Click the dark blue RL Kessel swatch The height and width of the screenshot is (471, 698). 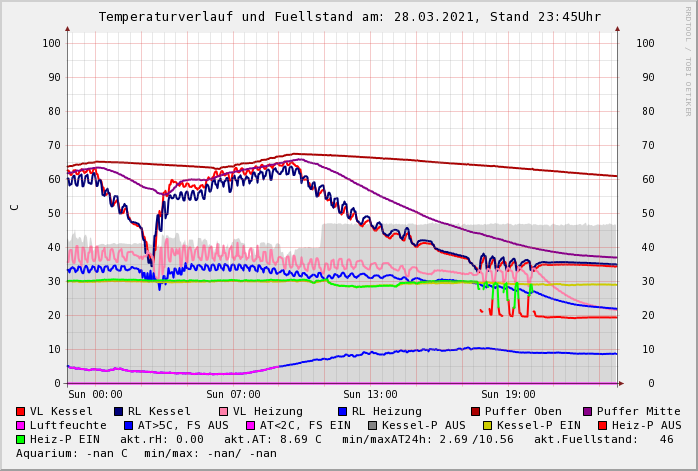[x=118, y=411]
